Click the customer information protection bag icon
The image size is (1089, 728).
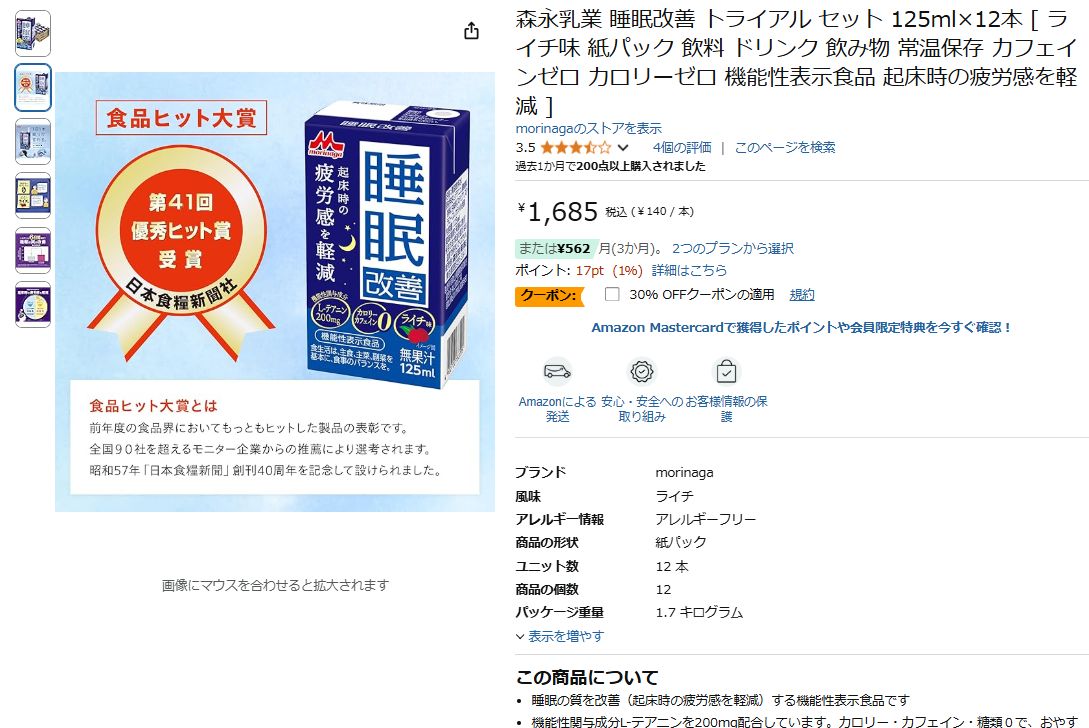click(x=726, y=372)
